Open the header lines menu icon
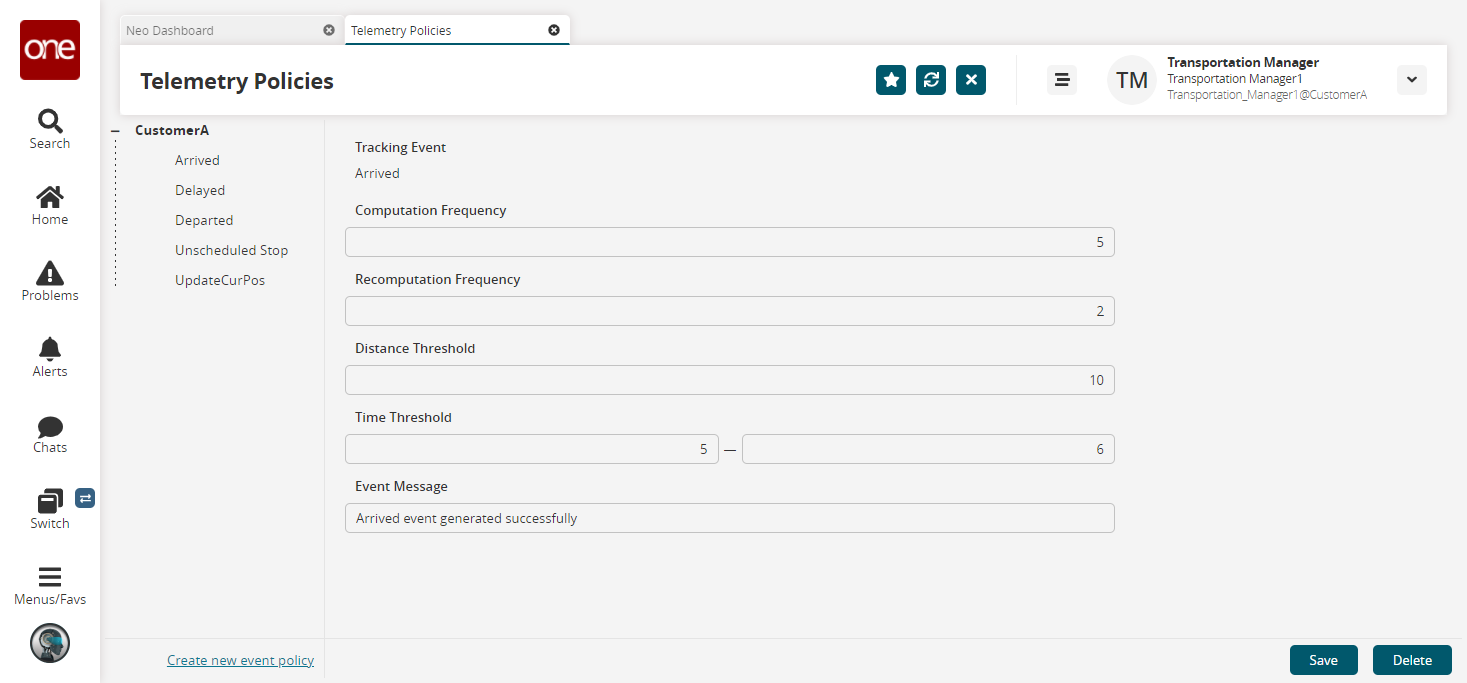Viewport: 1467px width, 683px height. pos(1062,80)
